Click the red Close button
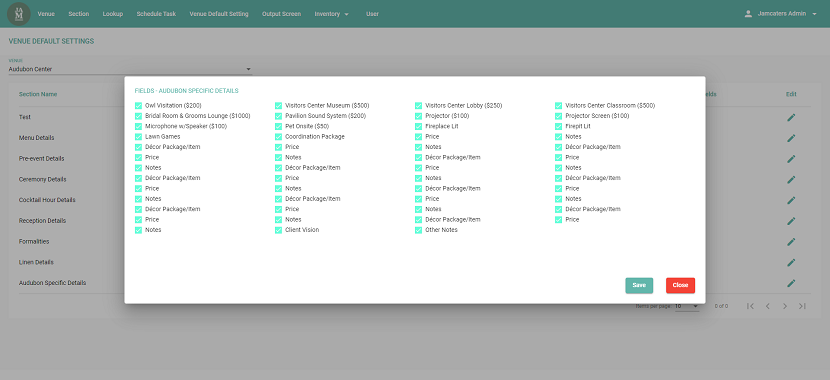This screenshot has height=380, width=830. (x=680, y=285)
